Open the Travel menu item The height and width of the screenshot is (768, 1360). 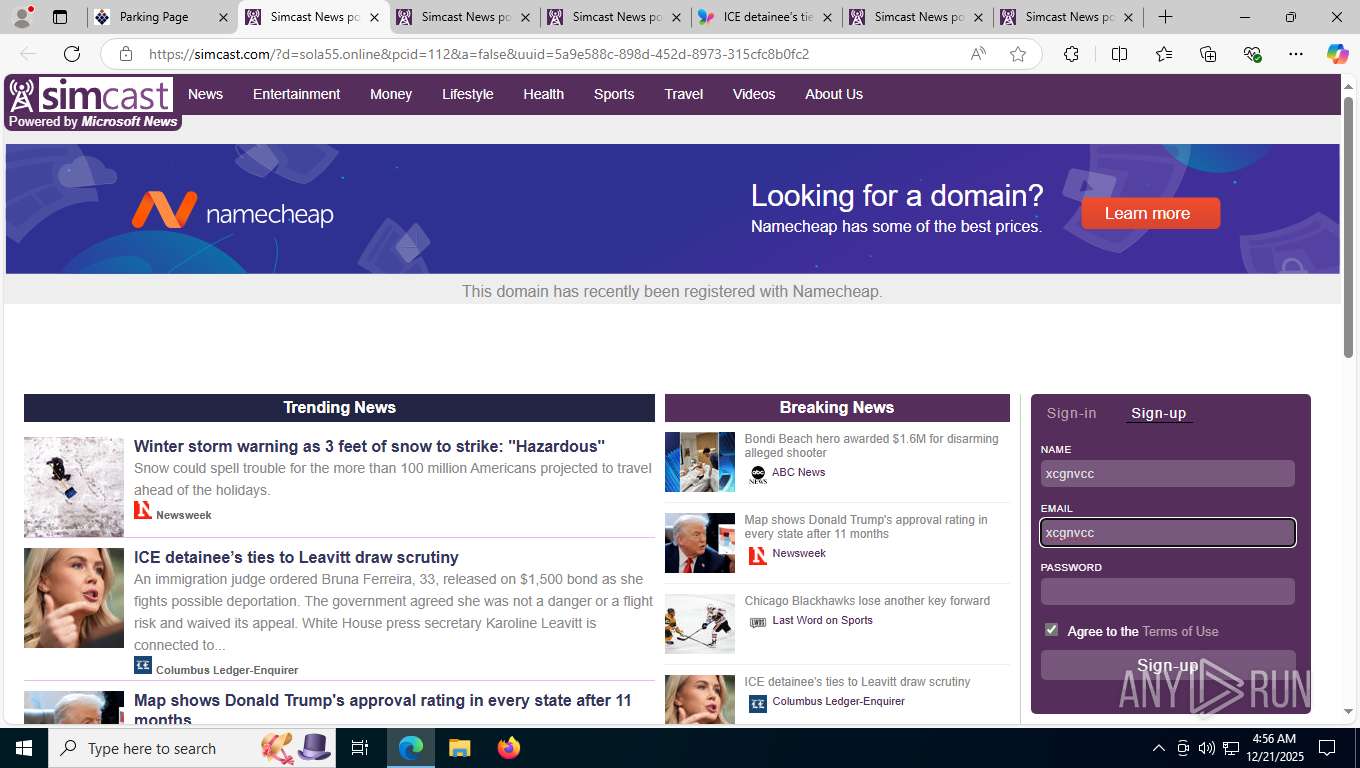(684, 94)
